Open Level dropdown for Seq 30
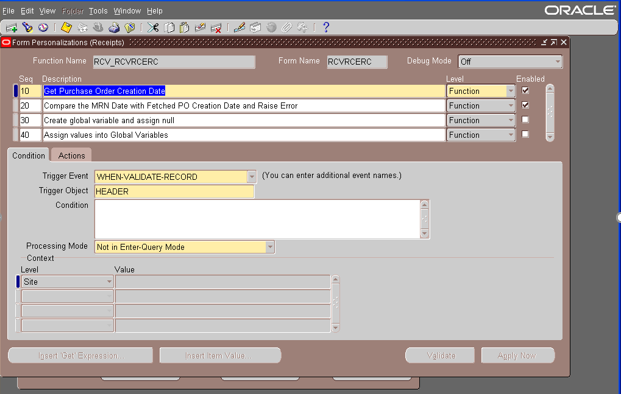621x394 pixels. 511,120
